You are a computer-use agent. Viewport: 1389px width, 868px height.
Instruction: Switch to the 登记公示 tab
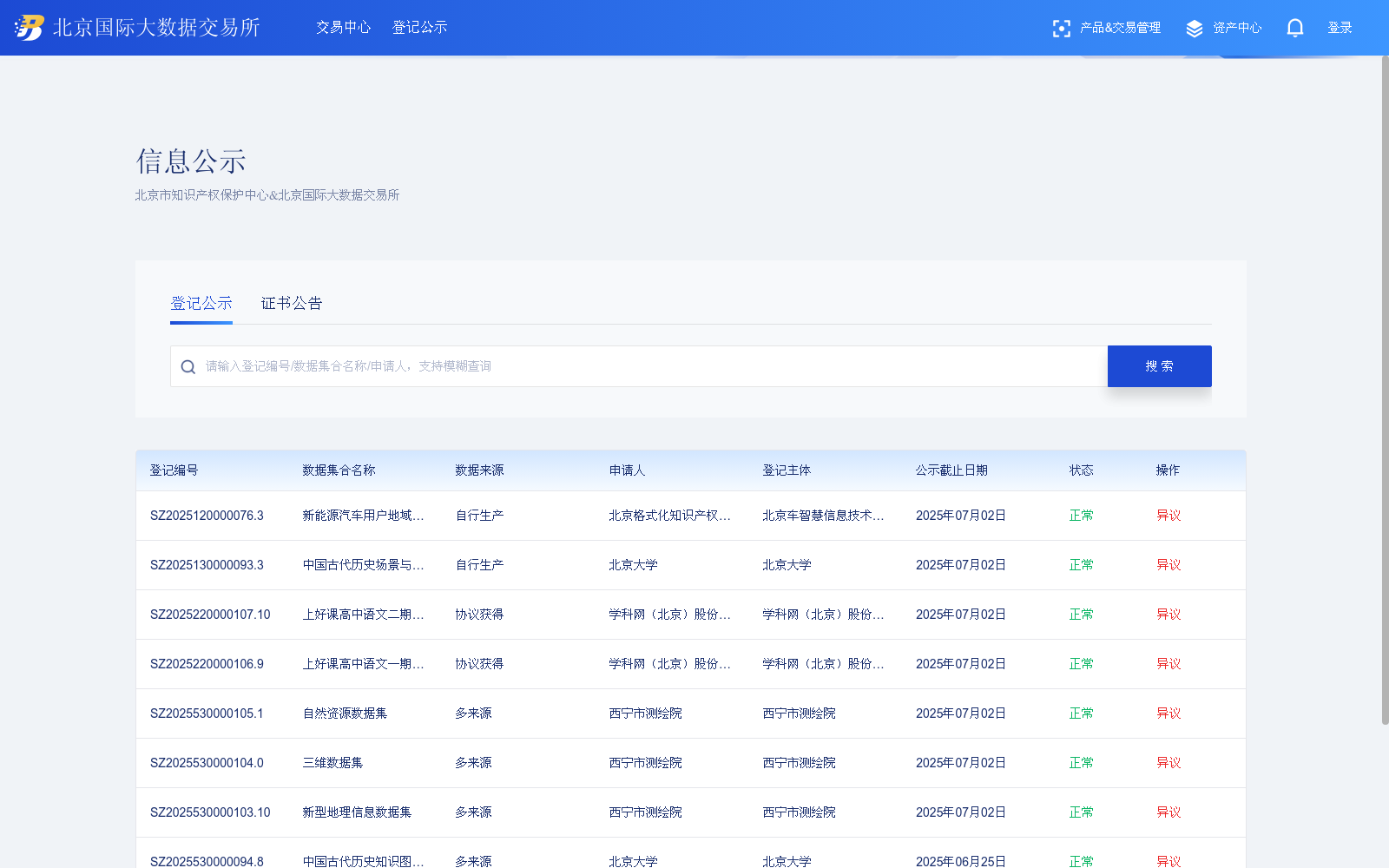pos(201,304)
